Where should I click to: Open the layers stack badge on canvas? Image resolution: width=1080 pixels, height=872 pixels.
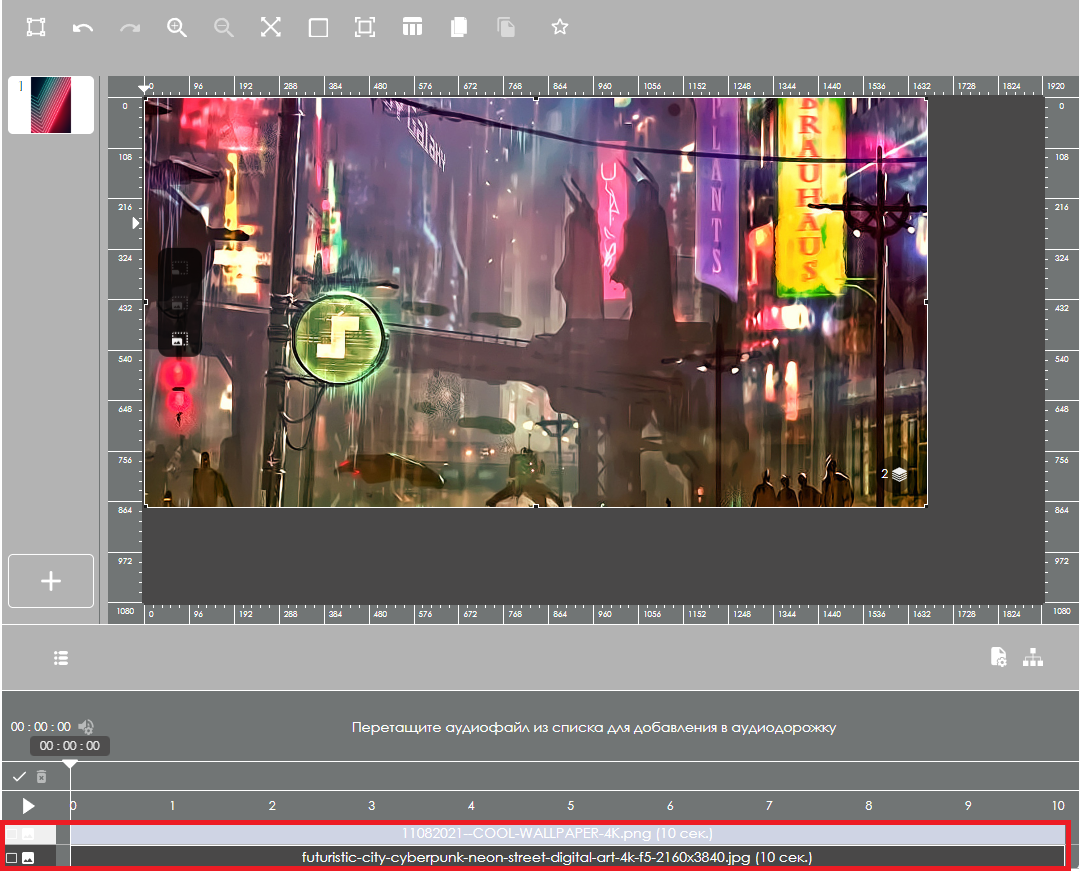tap(899, 475)
